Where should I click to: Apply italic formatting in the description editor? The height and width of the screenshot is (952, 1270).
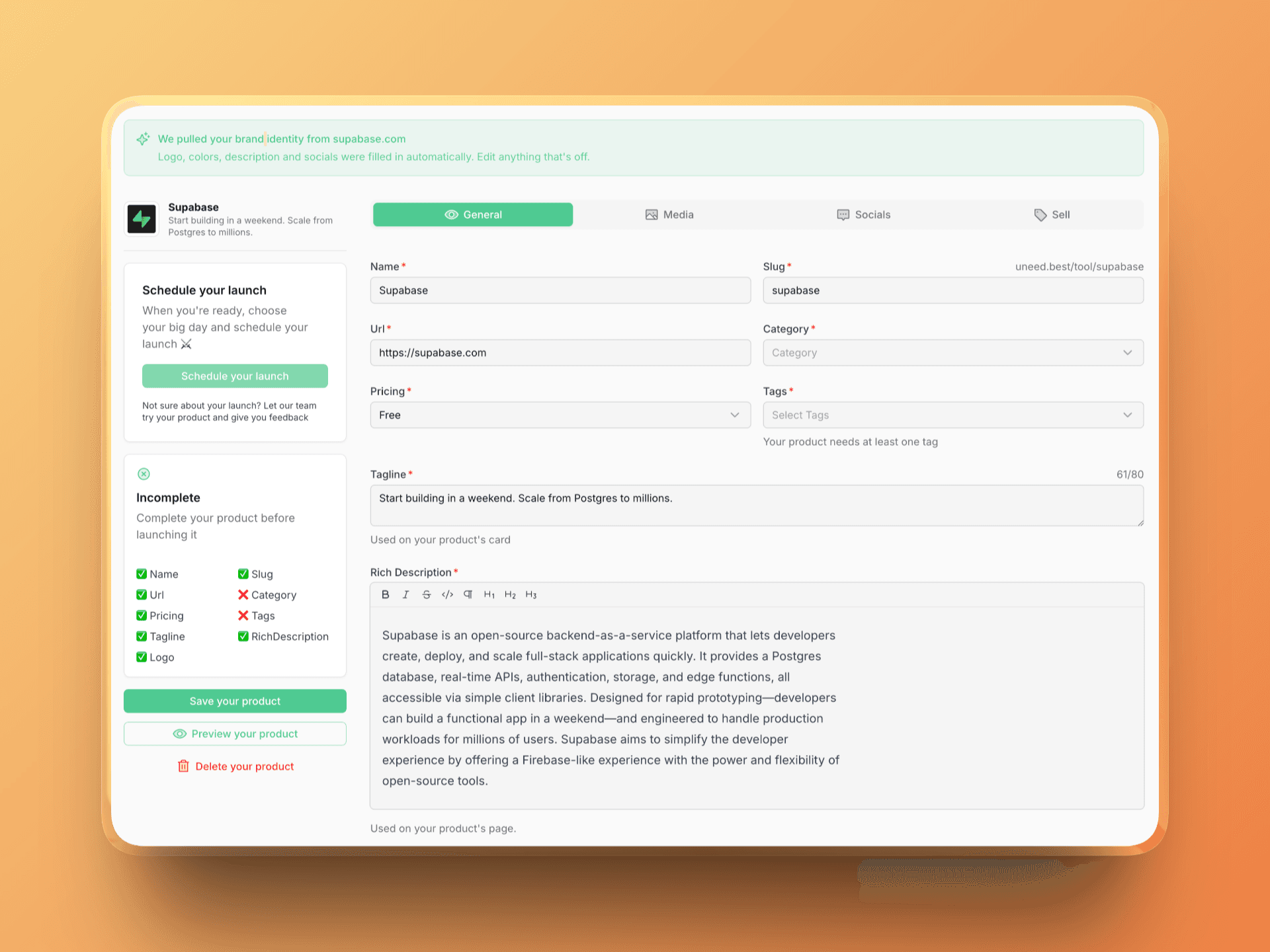406,594
